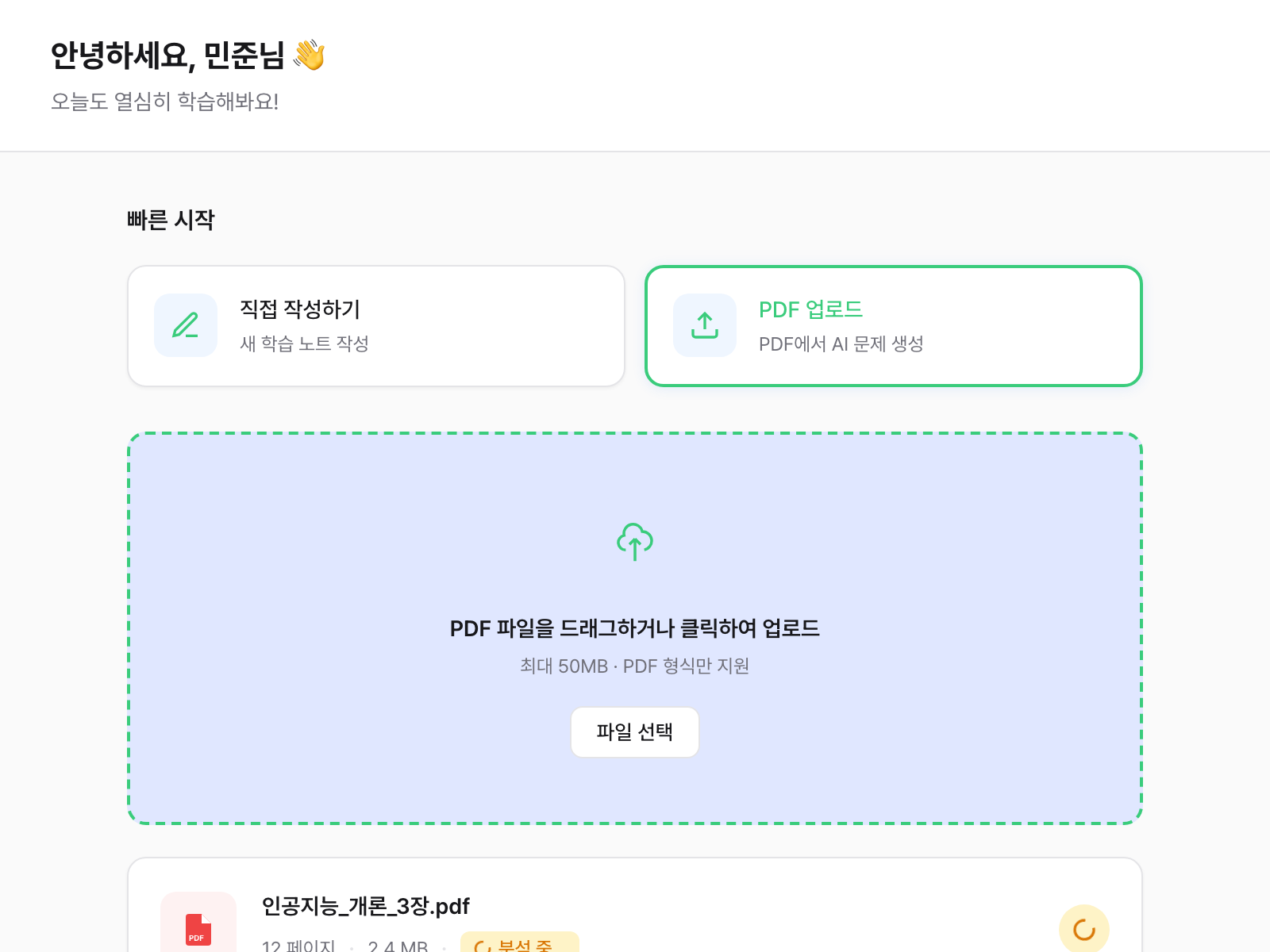
Task: Open the file 인공지능_개론_3장.pdf
Action: click(365, 906)
